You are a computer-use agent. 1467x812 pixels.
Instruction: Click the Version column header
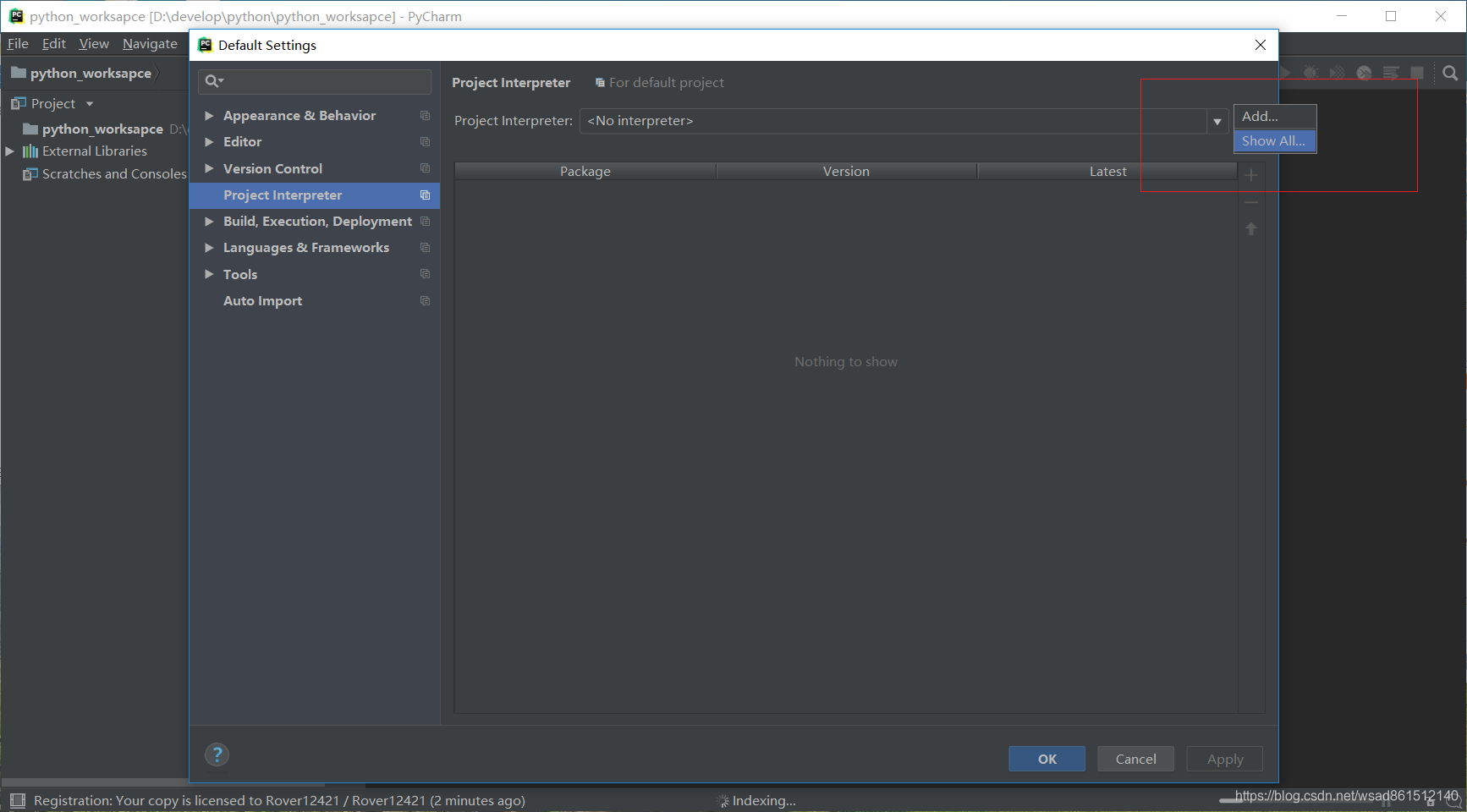[x=846, y=172]
